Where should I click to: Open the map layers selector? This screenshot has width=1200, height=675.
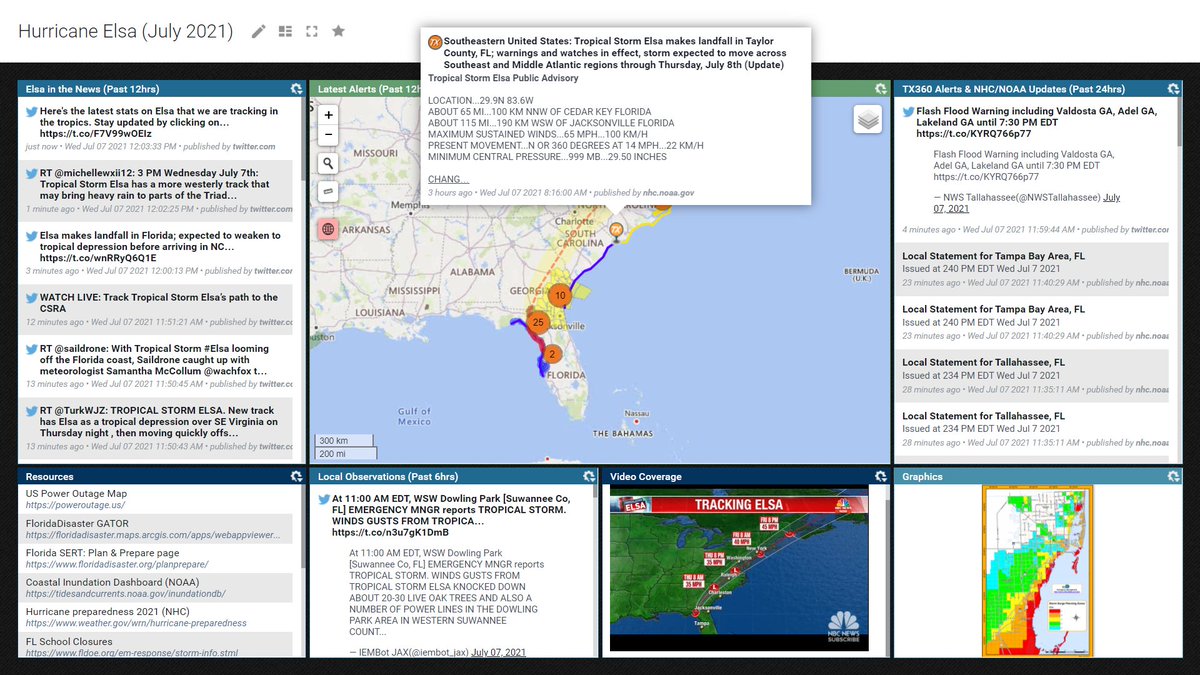coord(868,119)
